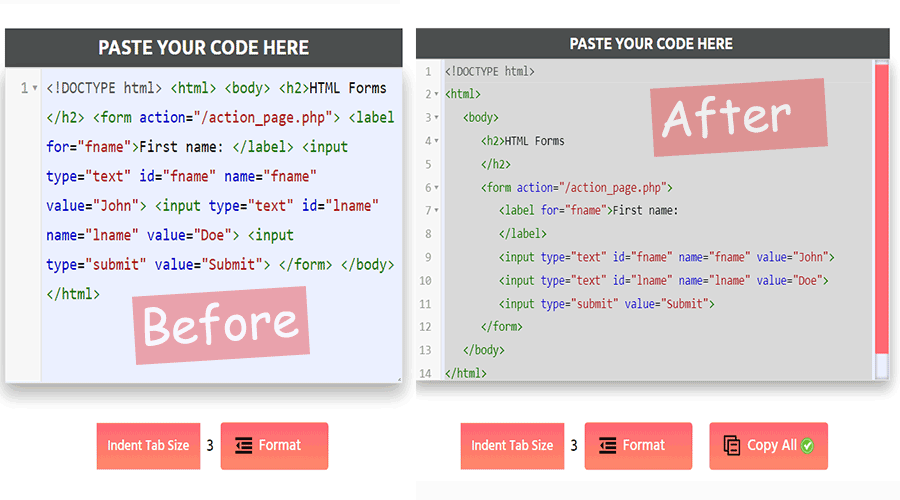
Task: Click label for="fname" line 7
Action: (588, 211)
